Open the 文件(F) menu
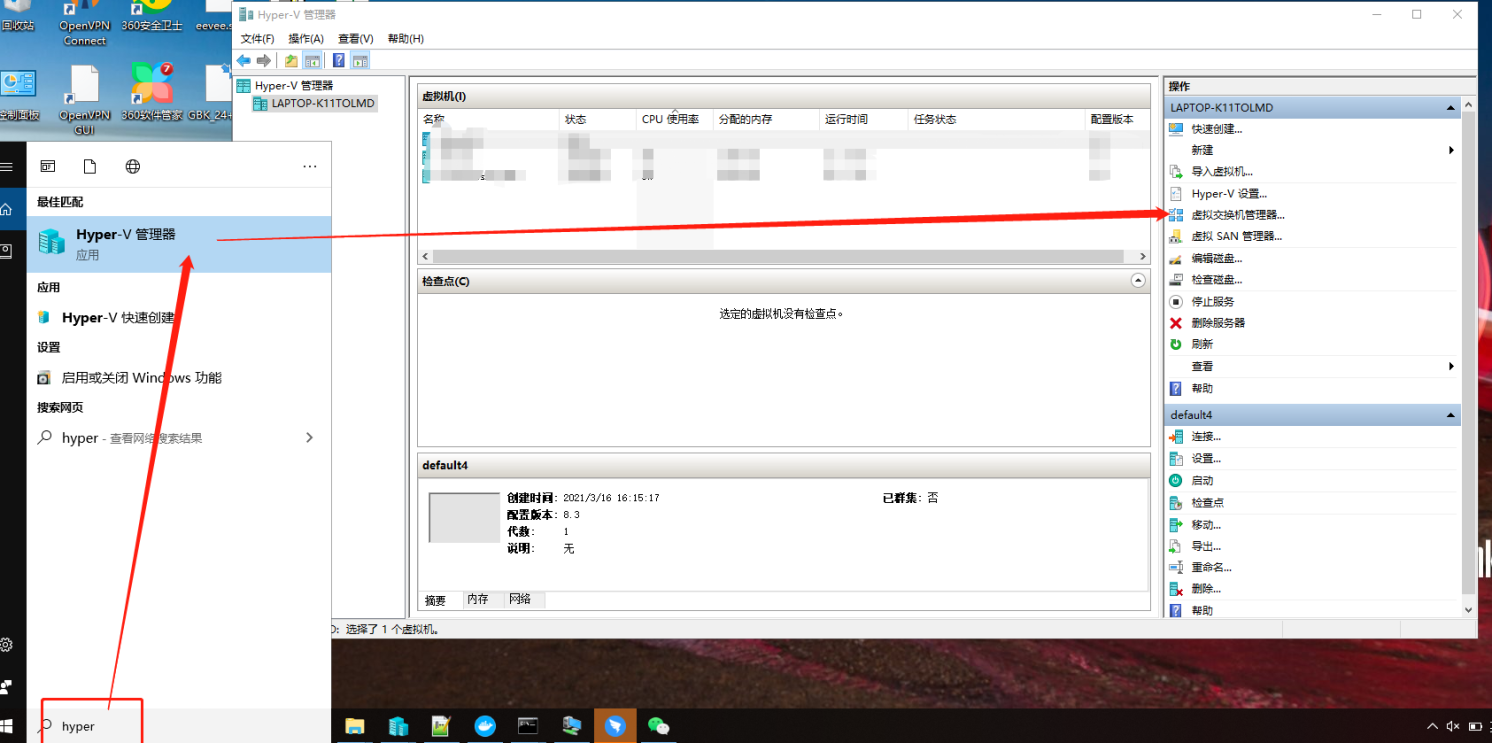Screen dimensions: 1492x743 pyautogui.click(x=257, y=38)
